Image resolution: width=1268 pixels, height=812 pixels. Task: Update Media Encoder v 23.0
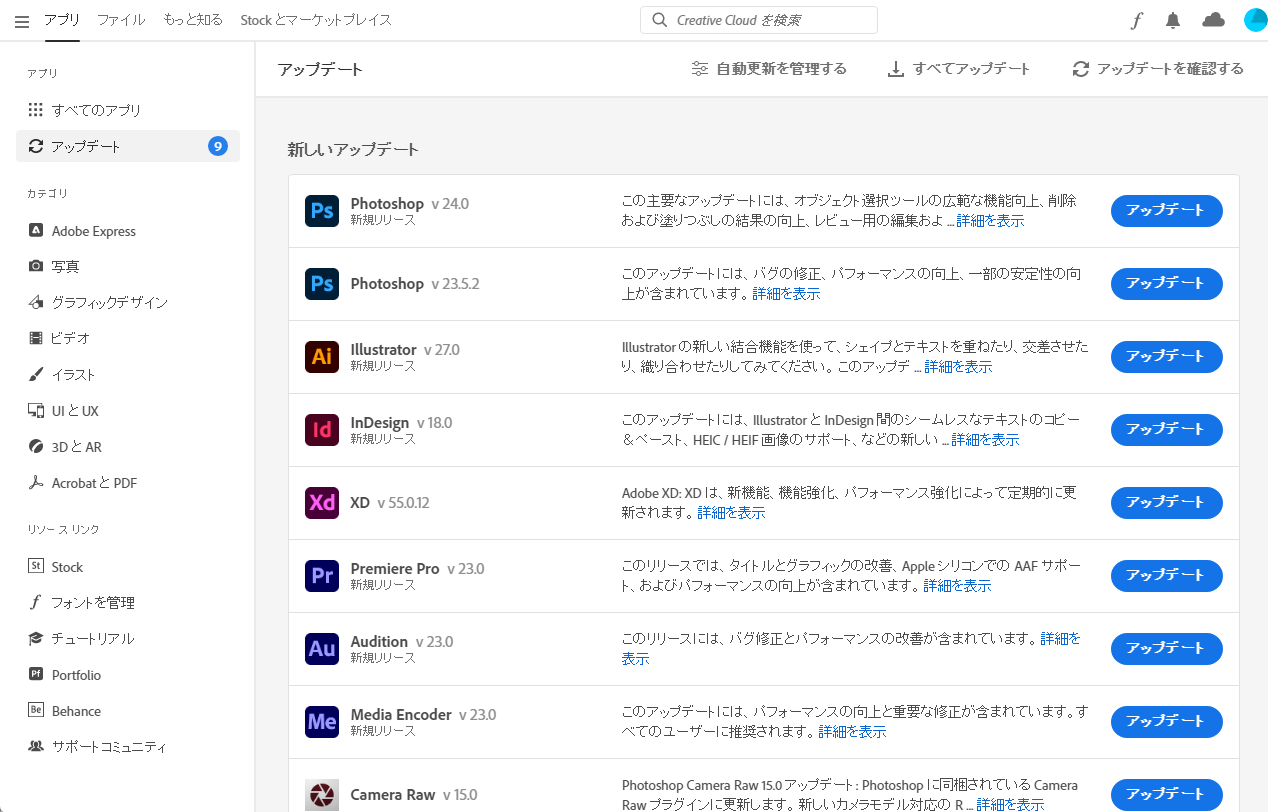click(1167, 722)
